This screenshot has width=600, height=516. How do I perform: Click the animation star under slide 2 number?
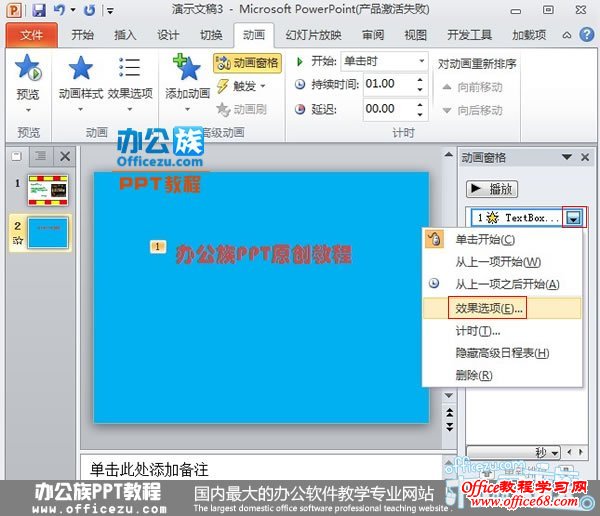point(18,241)
